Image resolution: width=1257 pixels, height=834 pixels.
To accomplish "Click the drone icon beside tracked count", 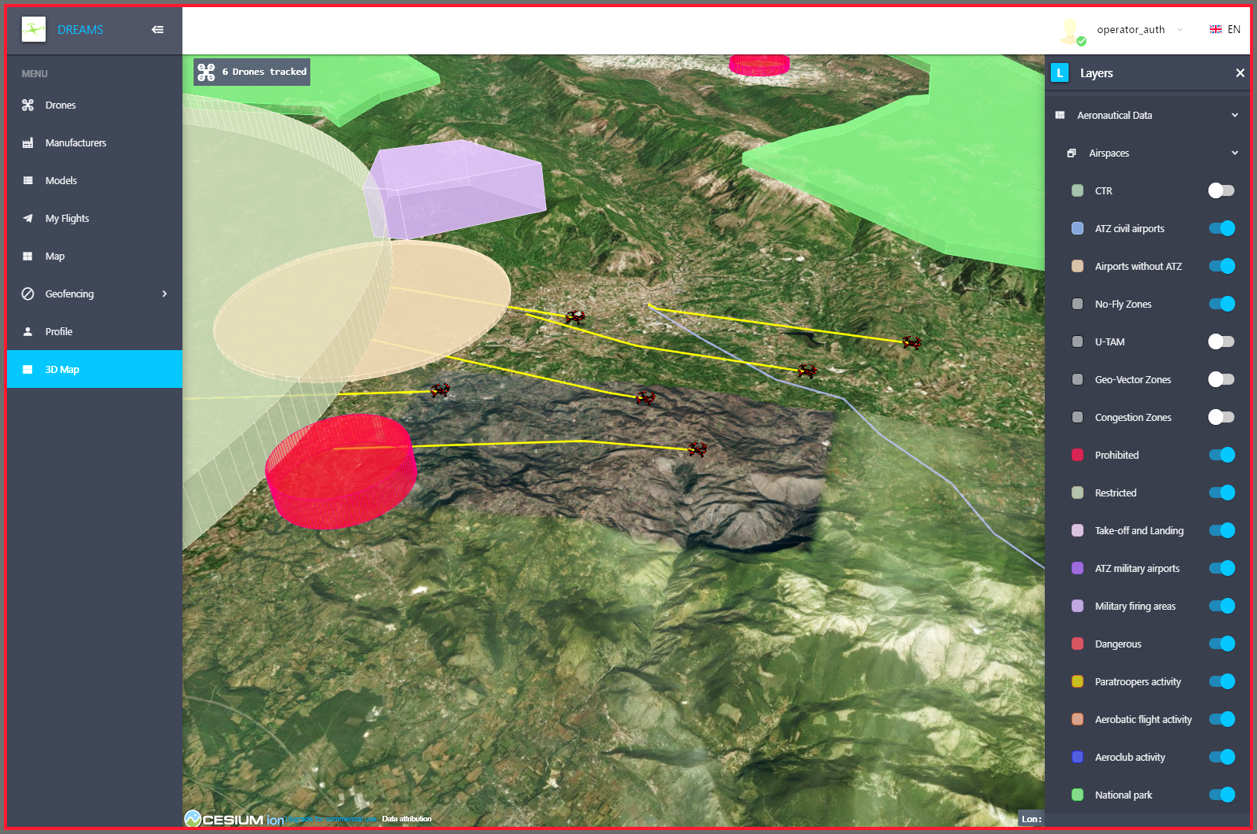I will 206,72.
